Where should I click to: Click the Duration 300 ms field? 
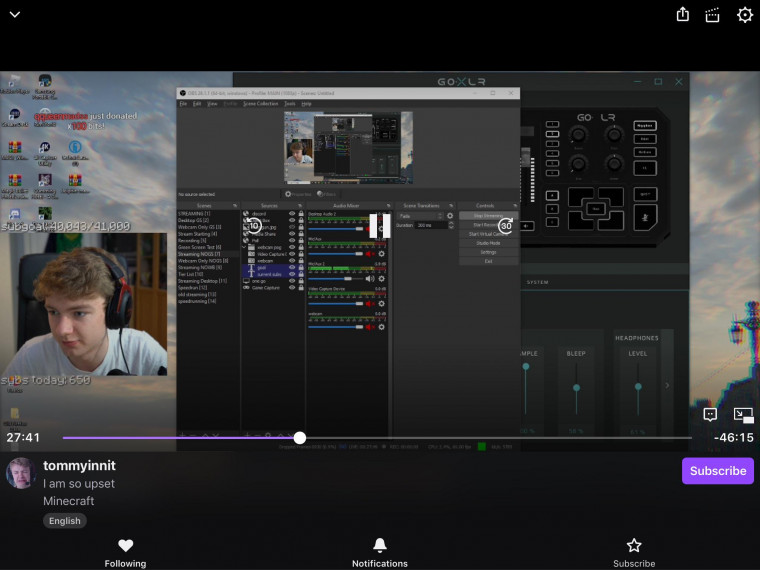tap(431, 225)
